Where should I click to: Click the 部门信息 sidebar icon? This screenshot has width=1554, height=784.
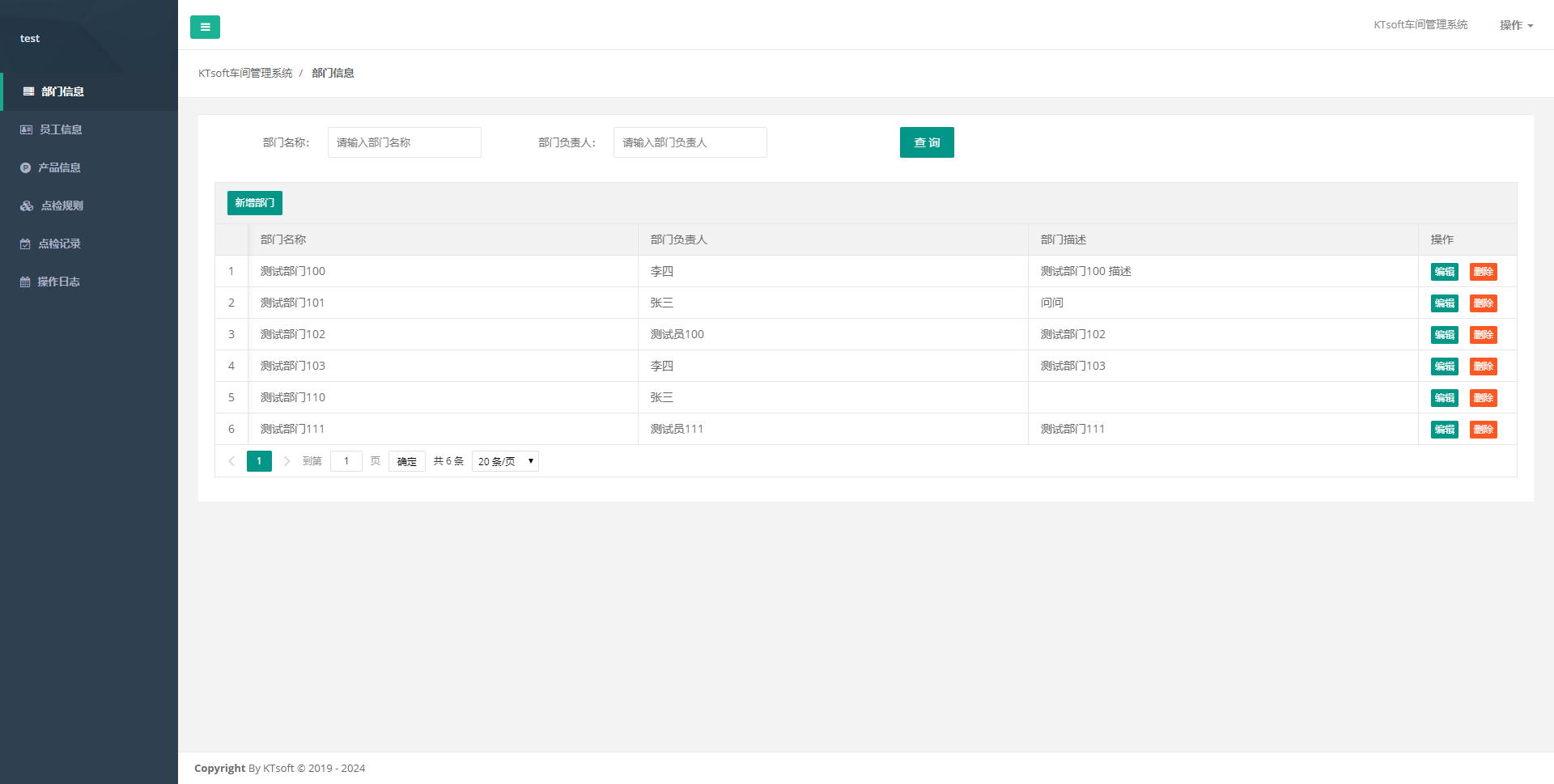[28, 91]
